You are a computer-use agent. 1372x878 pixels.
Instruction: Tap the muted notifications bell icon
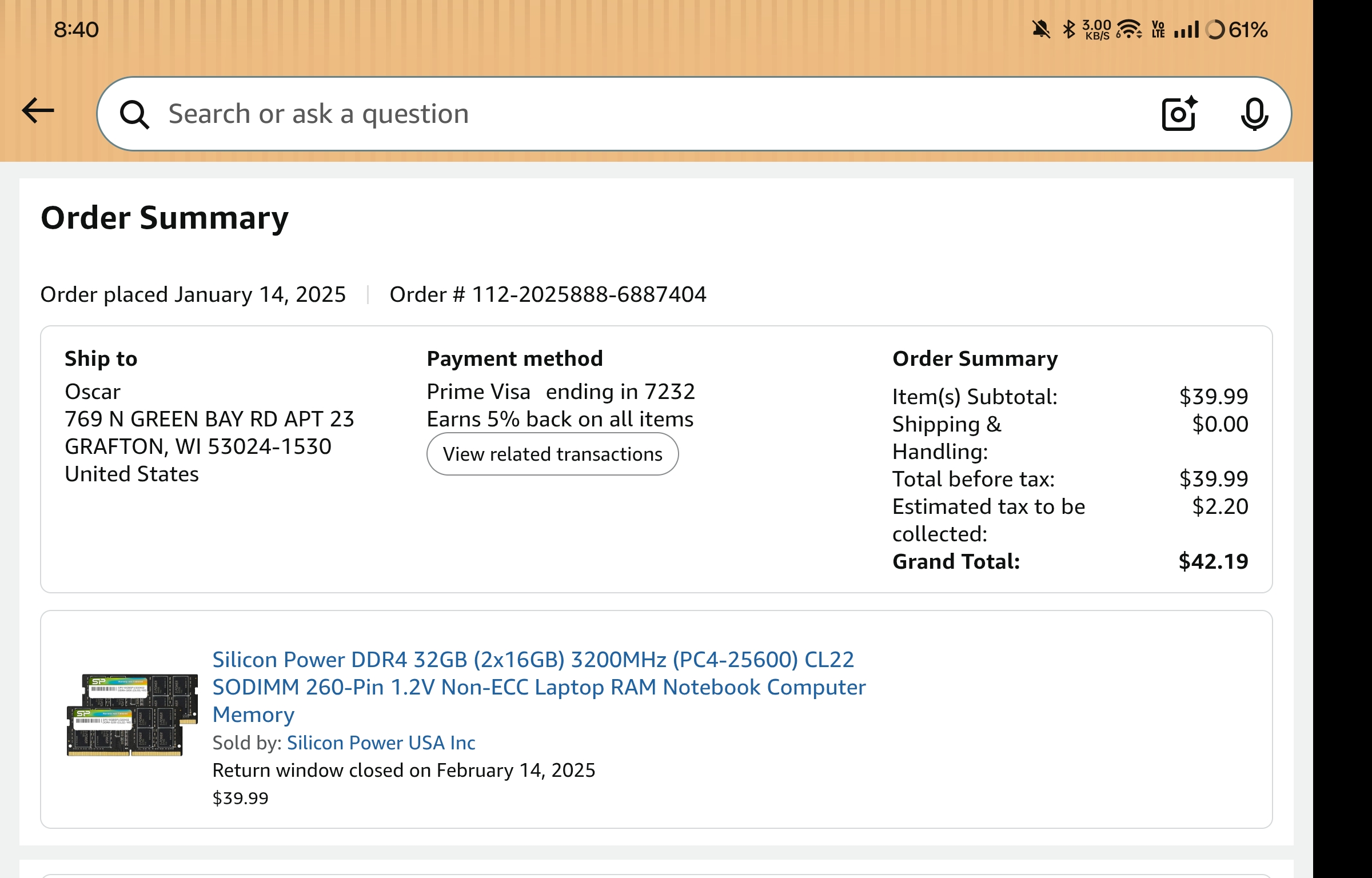pos(1041,29)
